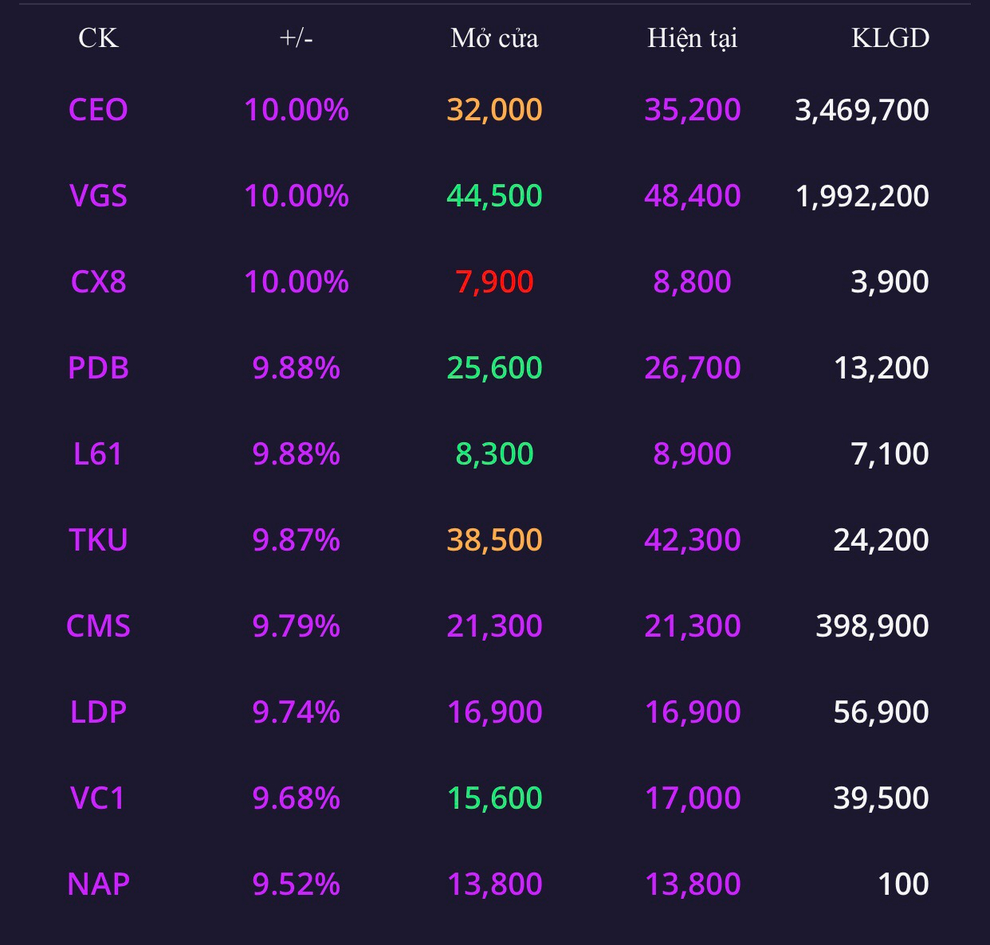Click TKU percent change 9.87%
The width and height of the screenshot is (990, 945).
click(x=296, y=540)
